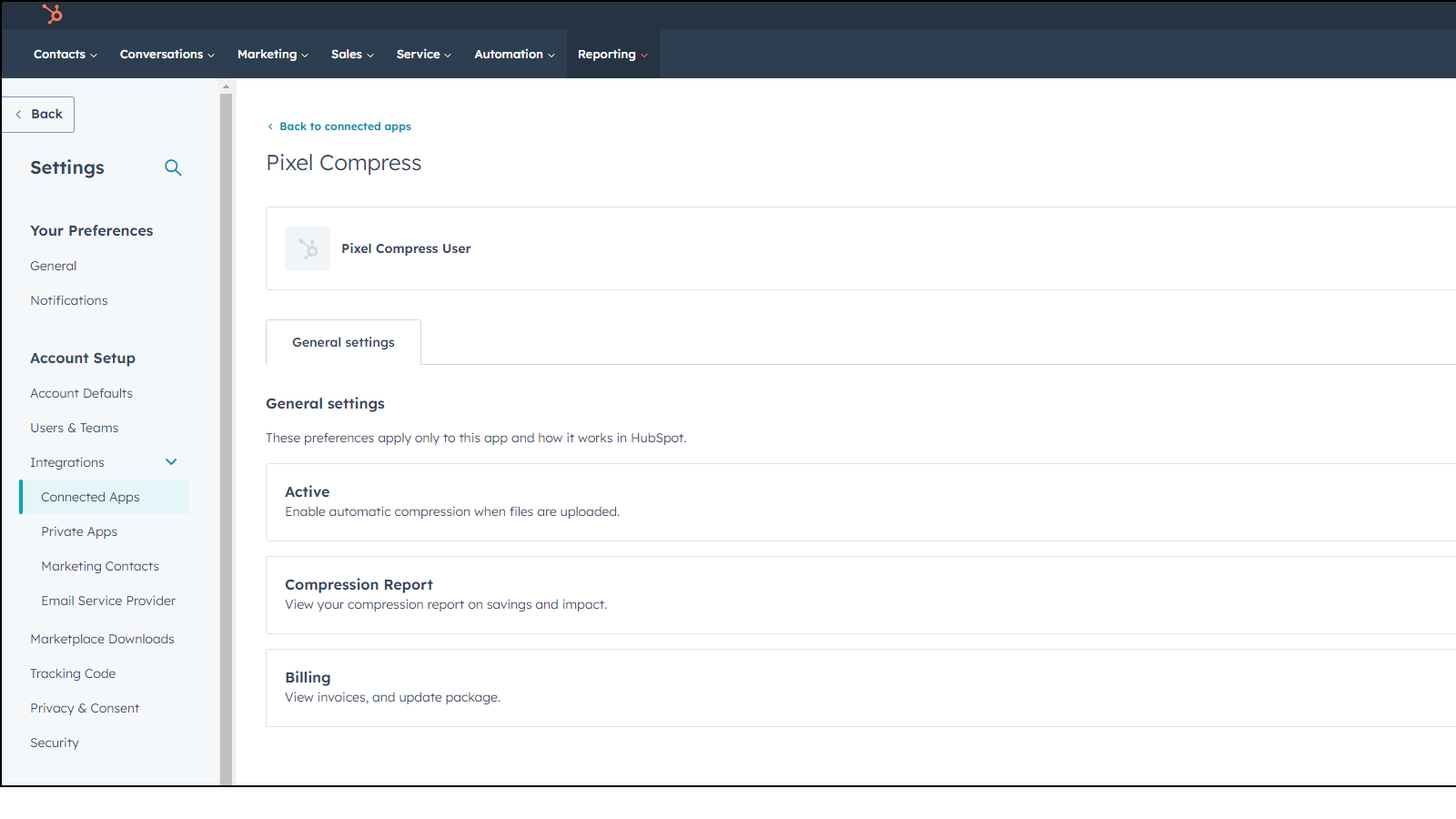Select Connected Apps in the sidebar
This screenshot has height=819, width=1456.
point(90,497)
